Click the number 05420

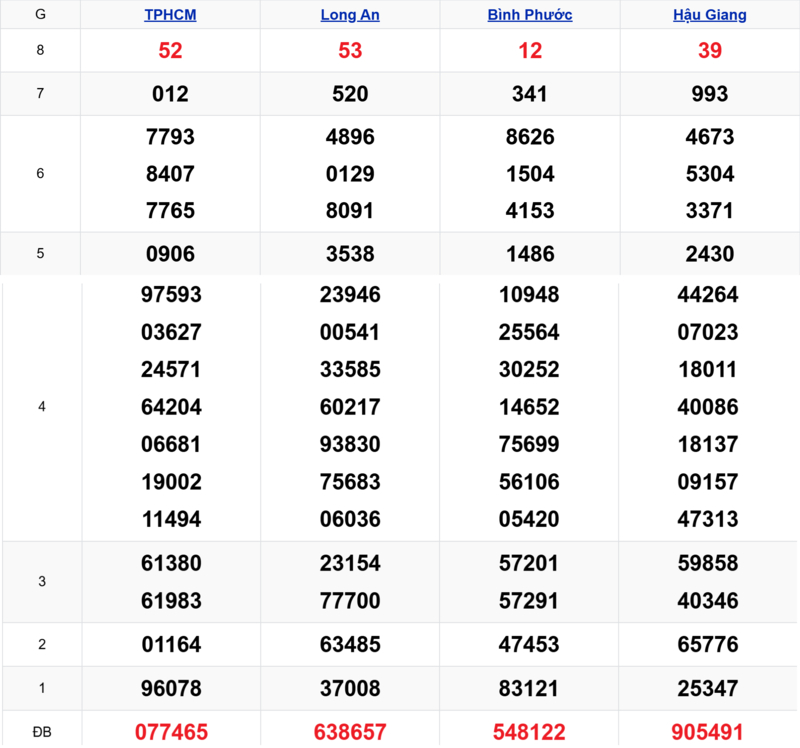(x=529, y=519)
